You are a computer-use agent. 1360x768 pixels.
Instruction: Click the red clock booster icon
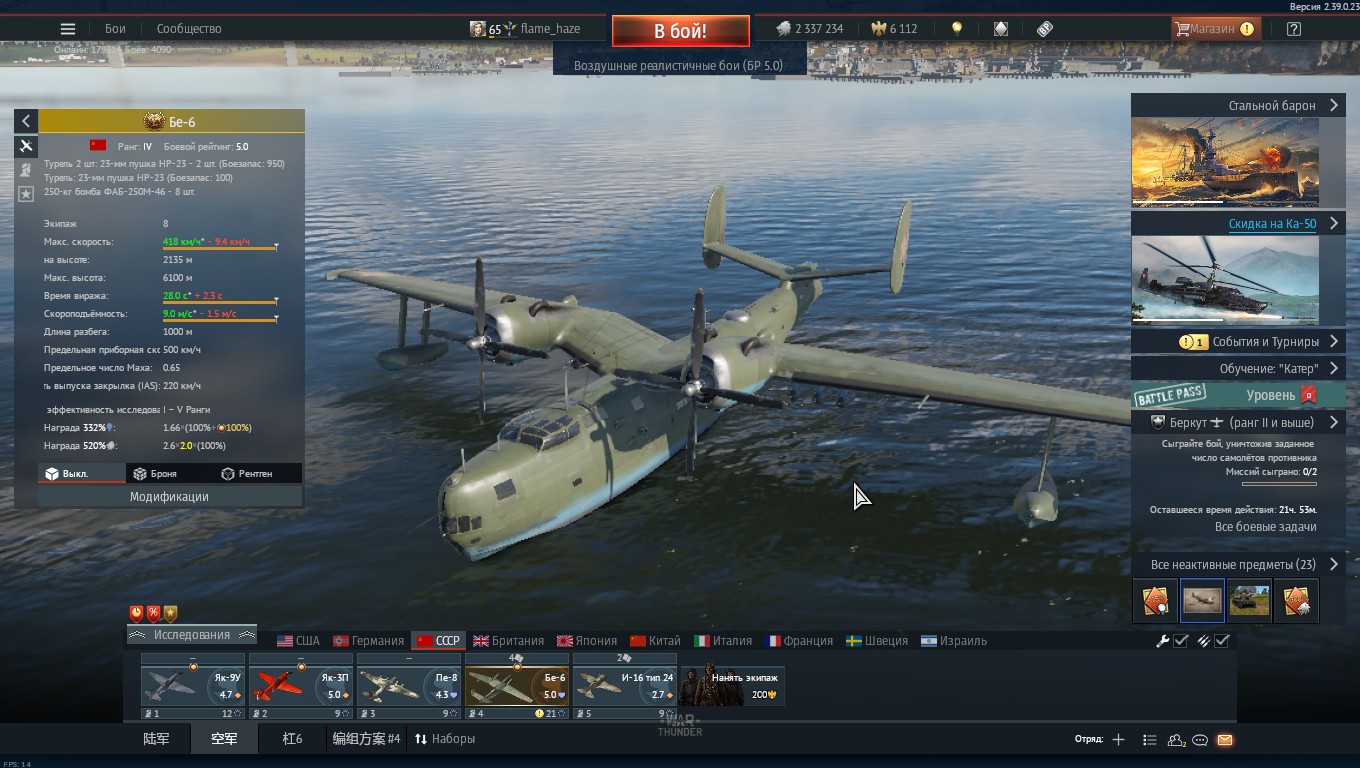[137, 613]
